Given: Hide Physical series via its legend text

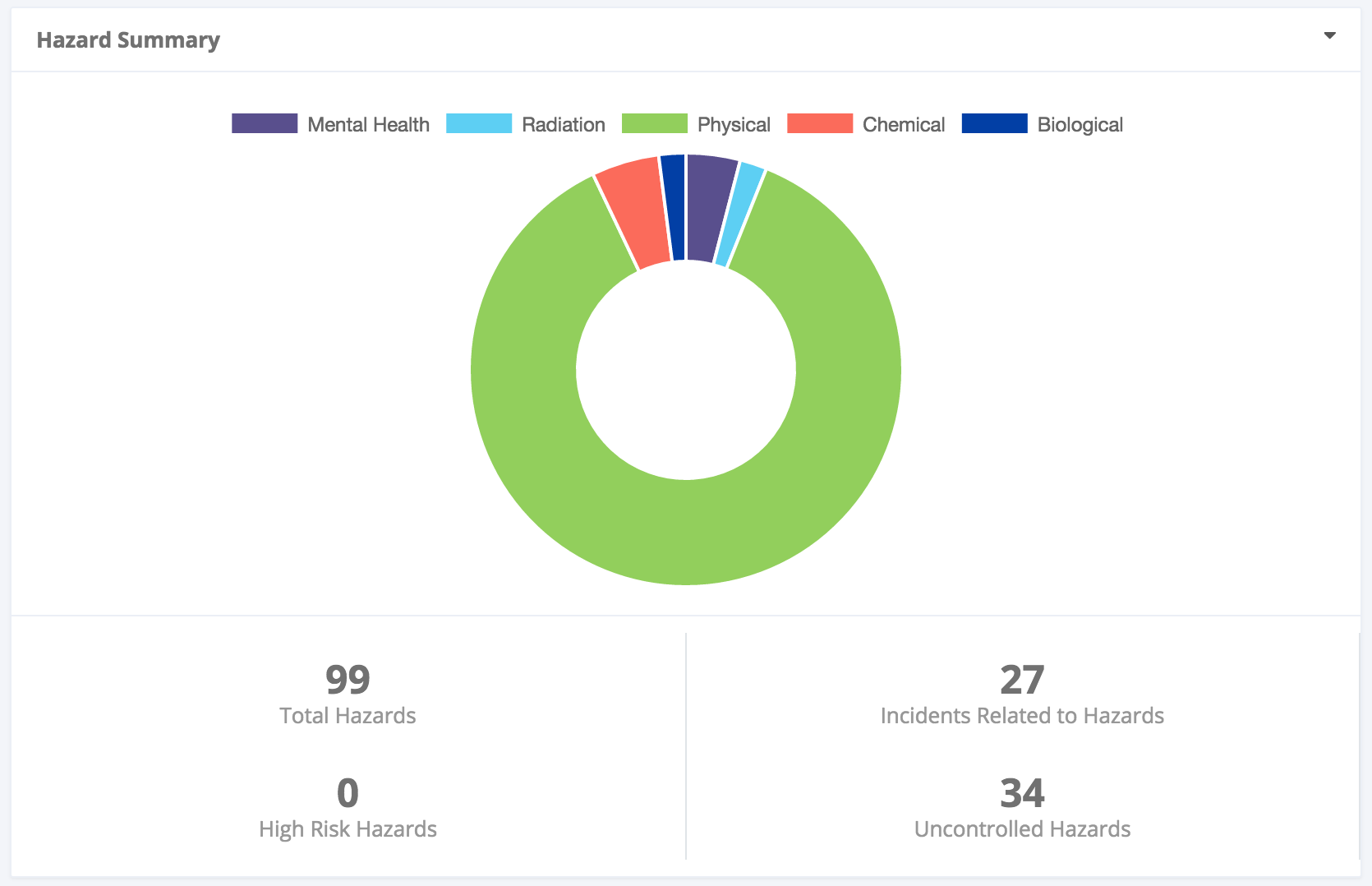Looking at the screenshot, I should (734, 125).
